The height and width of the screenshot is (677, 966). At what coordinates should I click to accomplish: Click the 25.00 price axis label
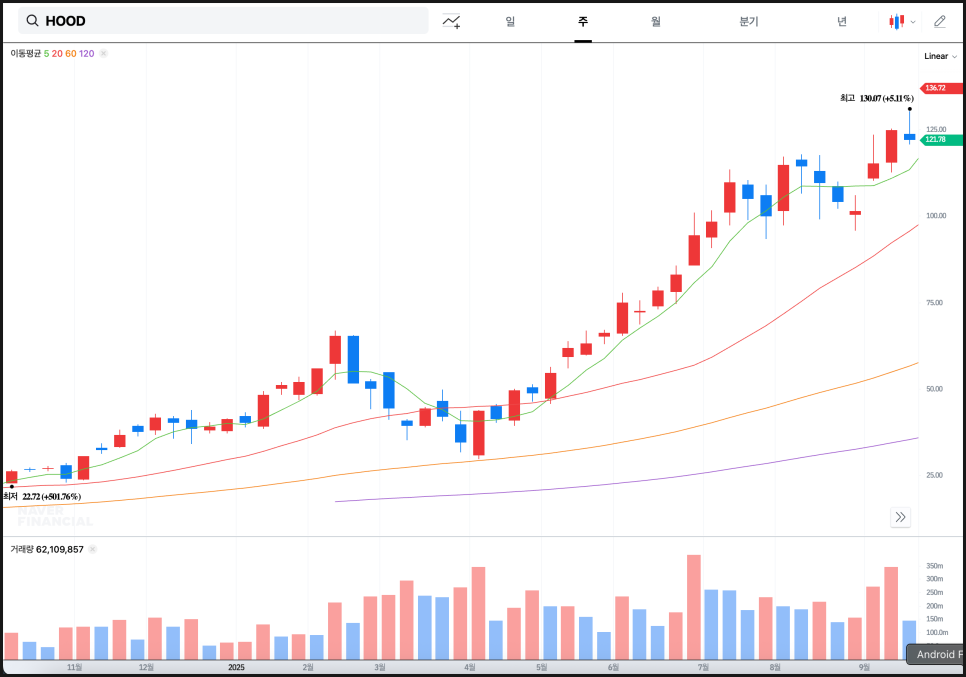[935, 475]
